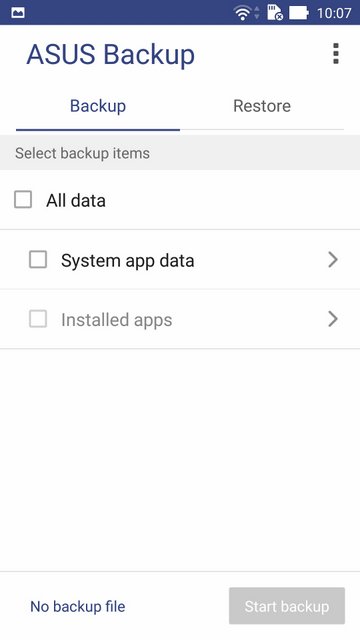Viewport: 360px width, 640px height.
Task: Tap the 10:07 clock in status bar
Action: 334,13
